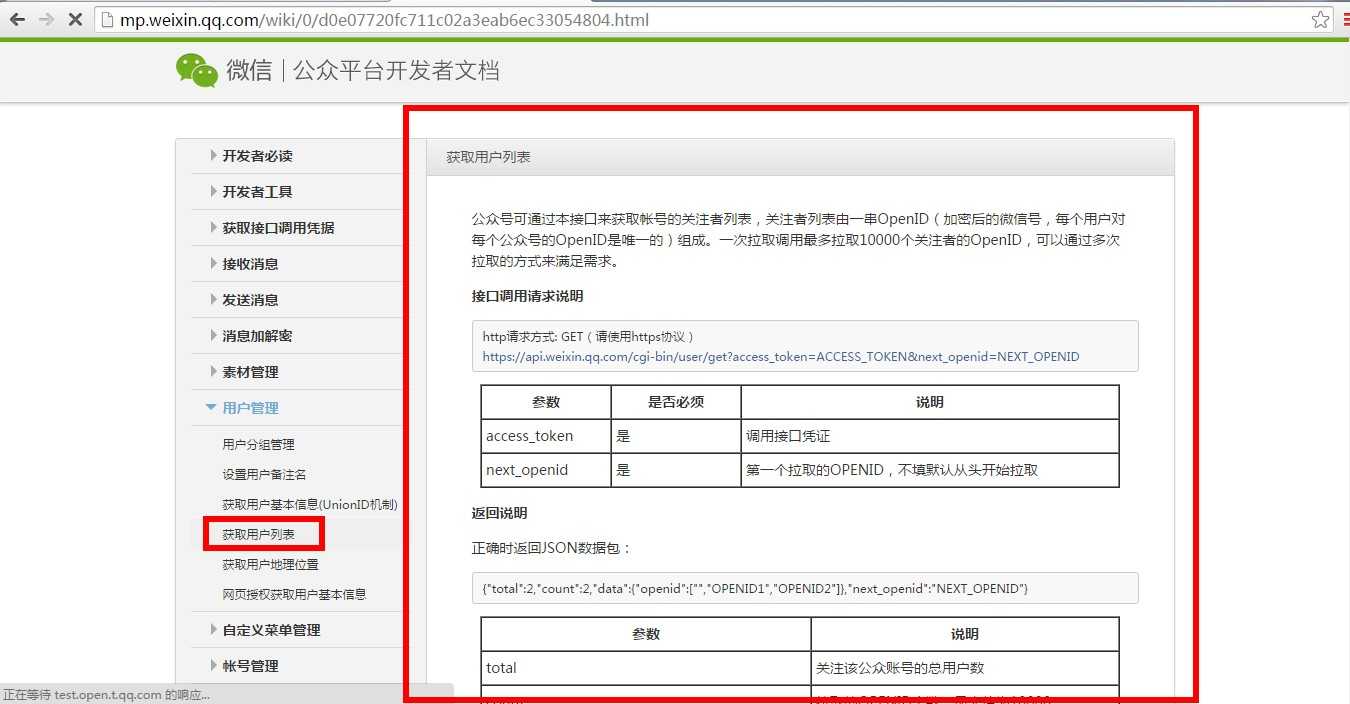This screenshot has width=1350, height=704.
Task: Click the JSON return example code box
Action: 805,588
